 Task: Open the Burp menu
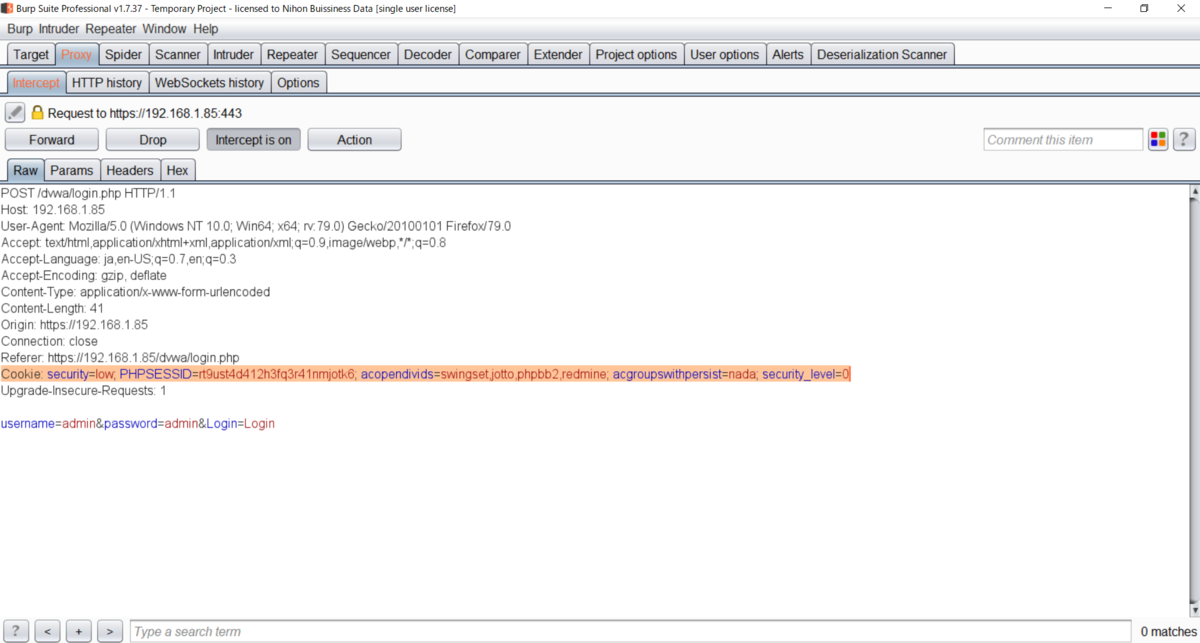[20, 29]
